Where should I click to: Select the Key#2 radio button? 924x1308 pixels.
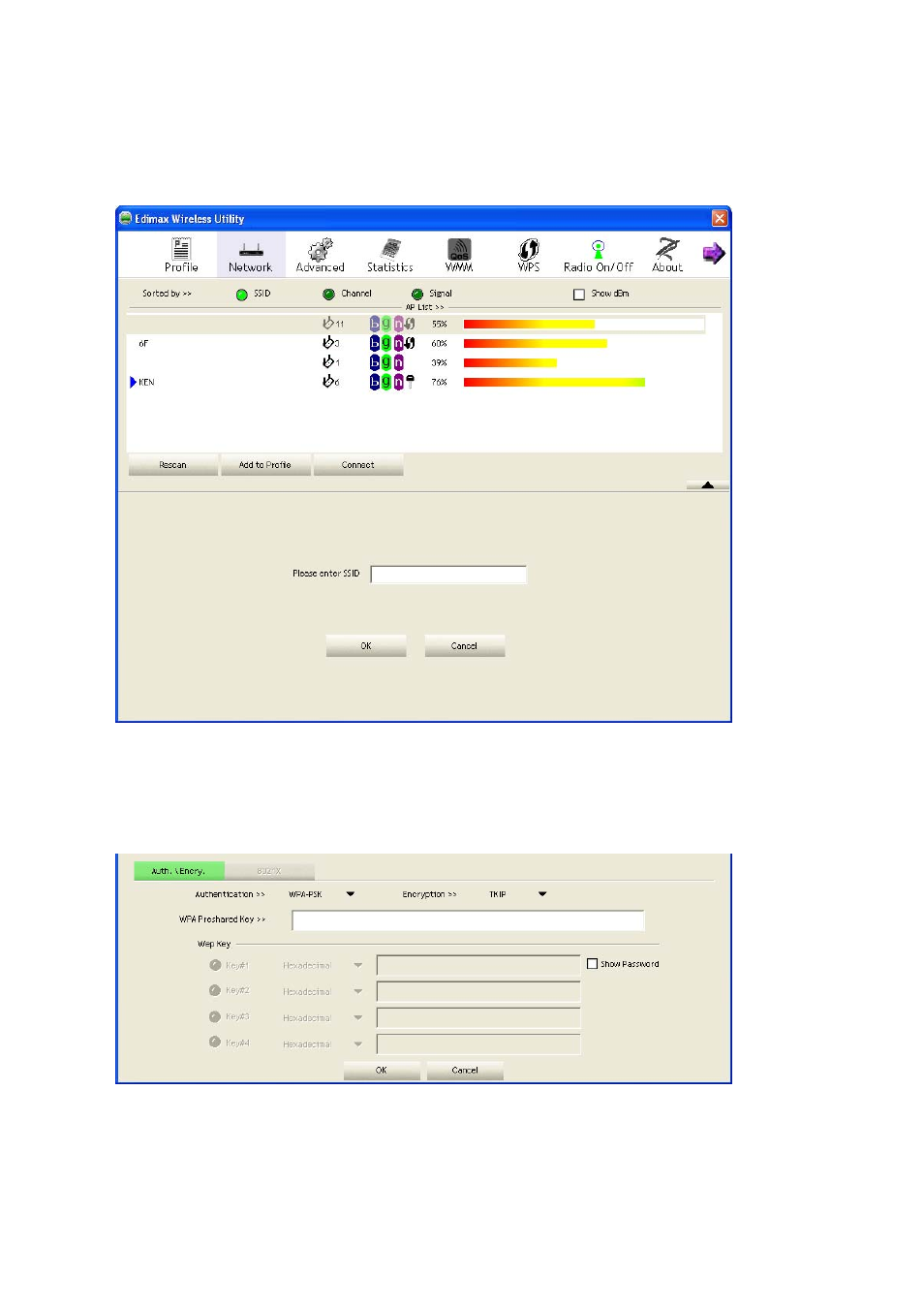coord(215,990)
